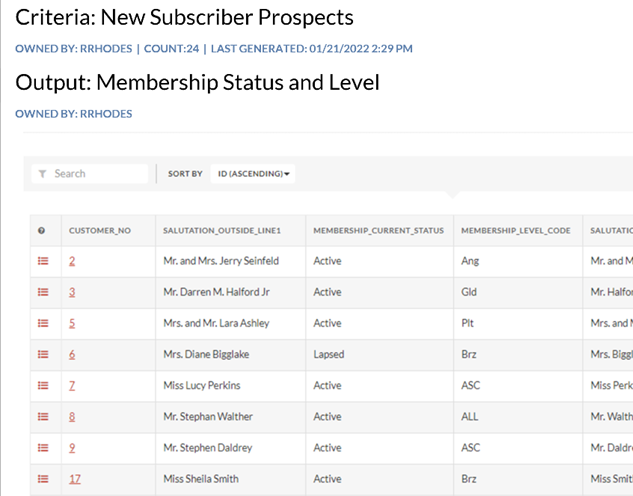Click the SALUTATION_OUTSIDE_LINE1 column header
Screen dimensions: 633x496
click(222, 230)
